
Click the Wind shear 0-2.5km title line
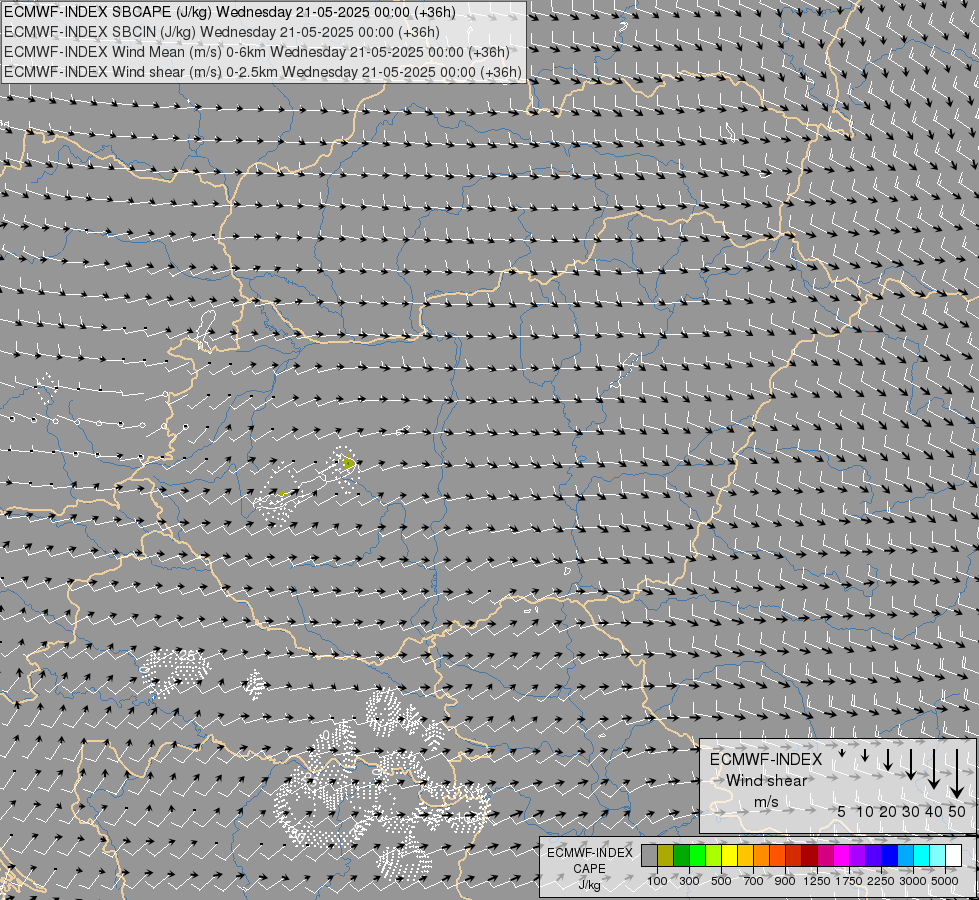(x=263, y=72)
